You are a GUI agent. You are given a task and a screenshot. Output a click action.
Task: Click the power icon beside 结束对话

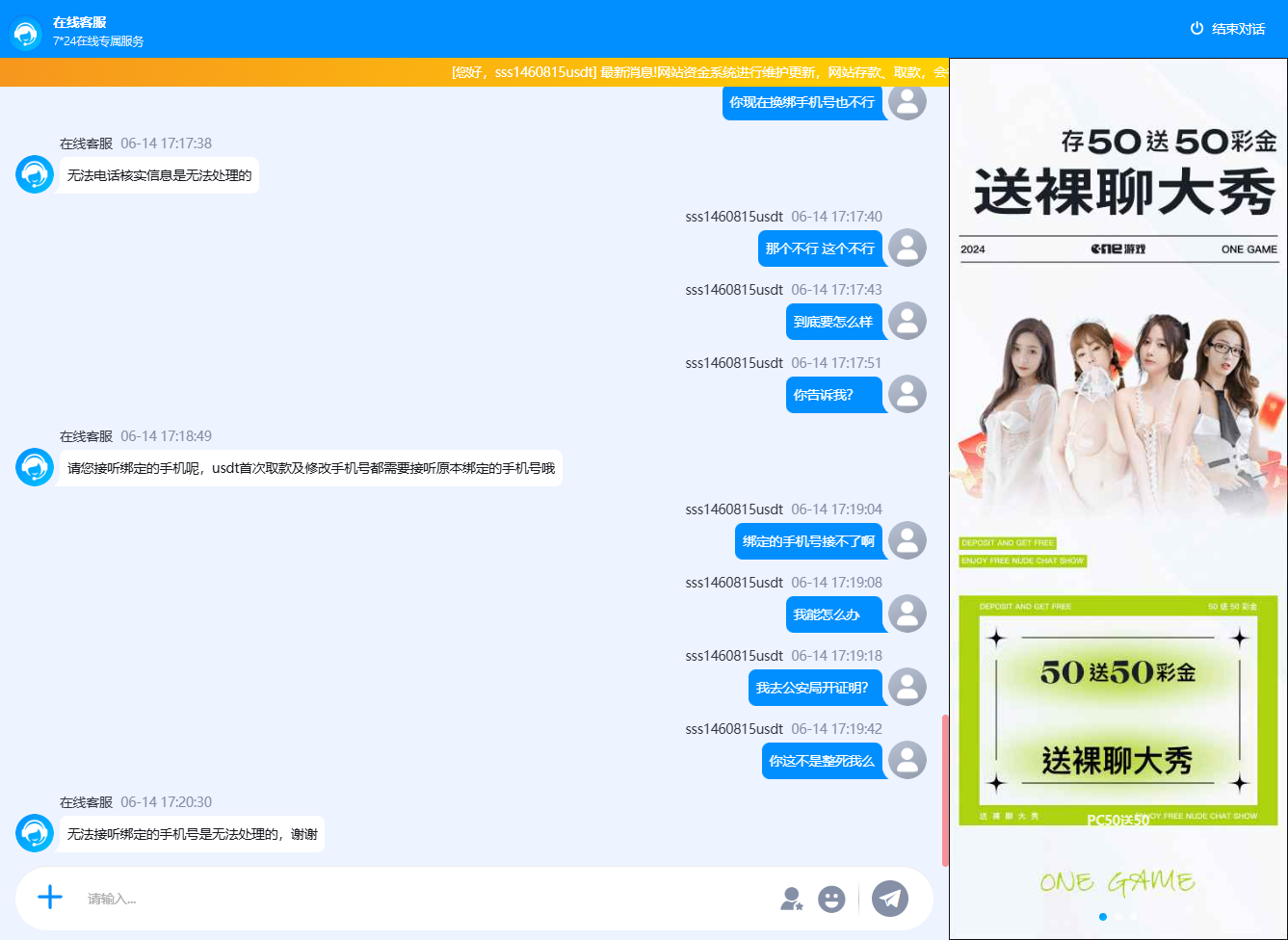(x=1196, y=29)
